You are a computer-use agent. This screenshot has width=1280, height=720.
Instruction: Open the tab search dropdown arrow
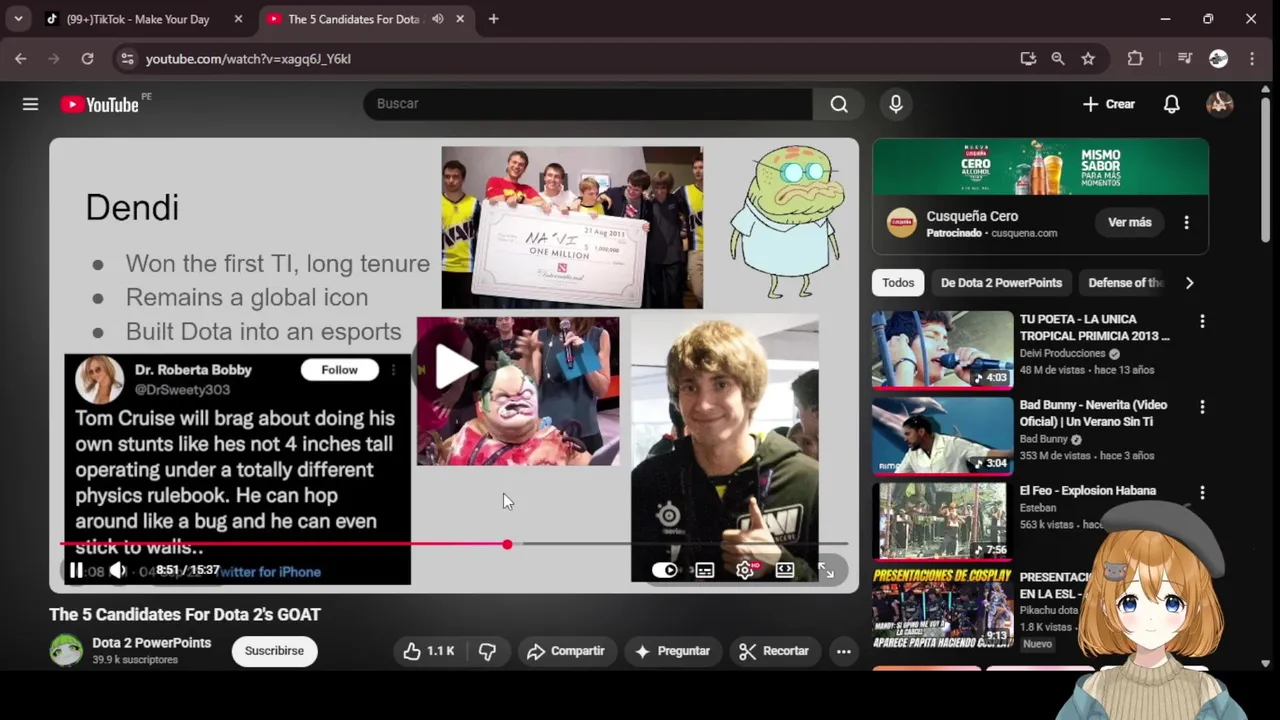(18, 19)
